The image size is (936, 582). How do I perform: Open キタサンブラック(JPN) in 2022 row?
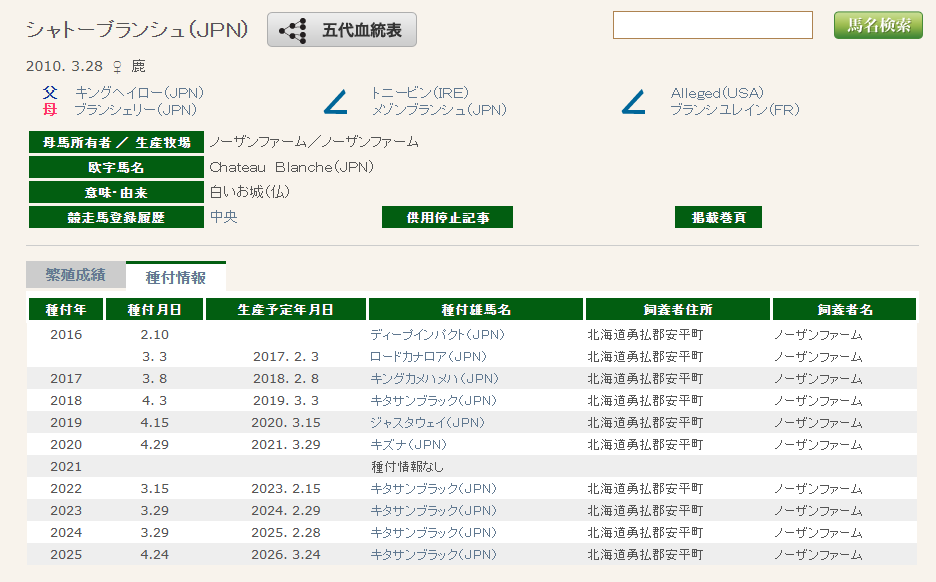point(433,489)
